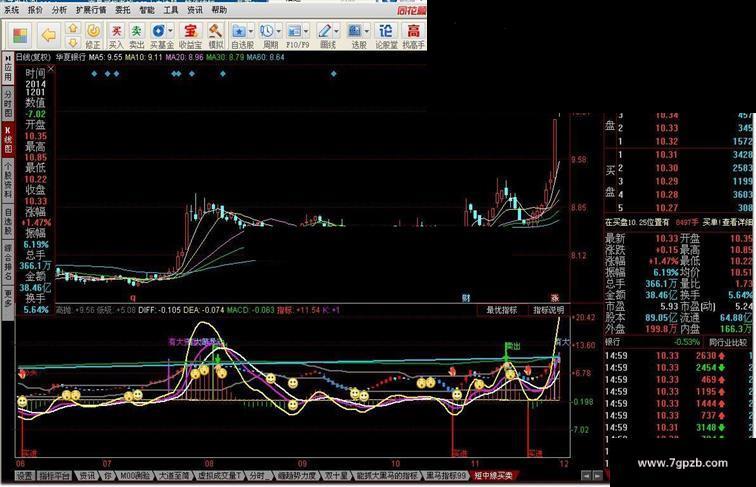Screen dimensions: 756x487
Task: Select the 双十星 indicator tab
Action: tap(336, 476)
